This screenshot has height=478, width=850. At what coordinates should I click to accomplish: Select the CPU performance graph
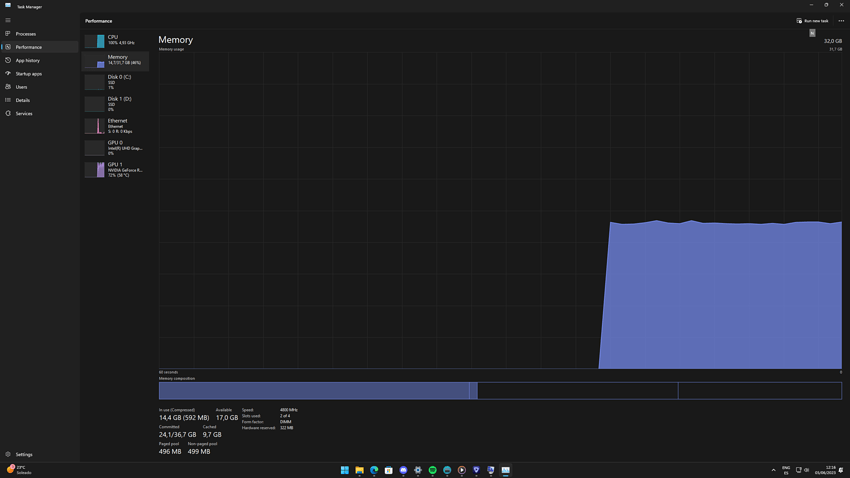[x=115, y=40]
